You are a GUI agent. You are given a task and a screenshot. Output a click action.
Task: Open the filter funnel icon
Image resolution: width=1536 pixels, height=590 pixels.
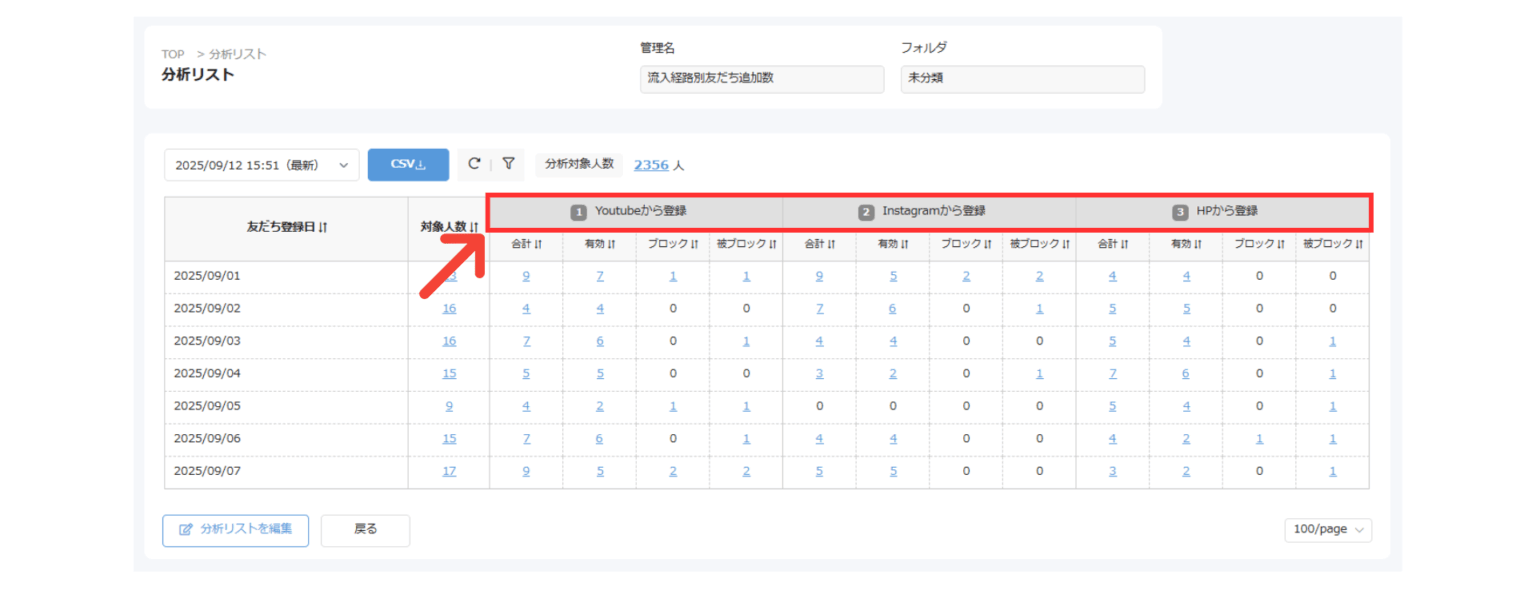pyautogui.click(x=508, y=164)
